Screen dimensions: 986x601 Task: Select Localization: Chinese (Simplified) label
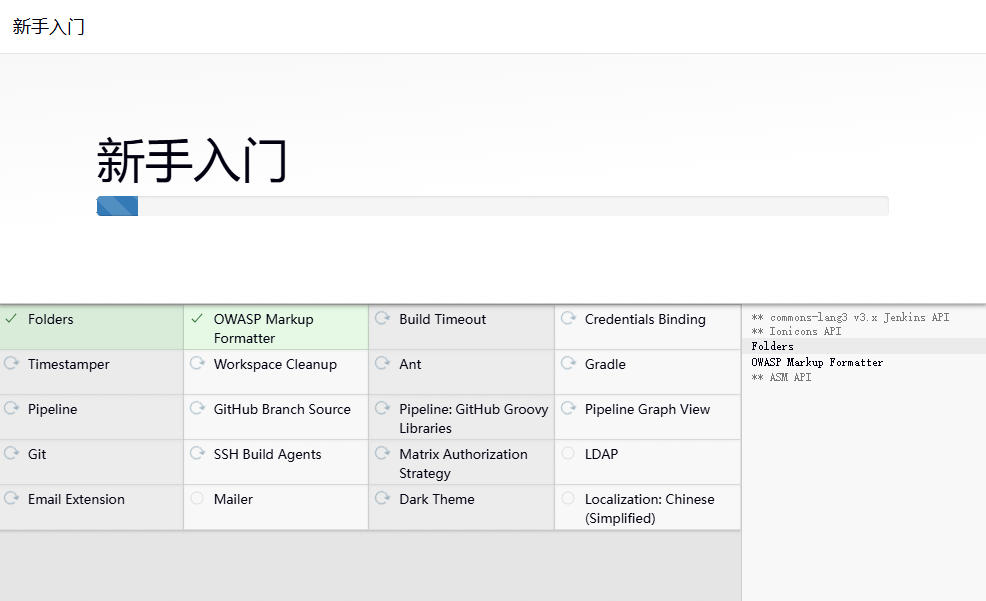[650, 509]
